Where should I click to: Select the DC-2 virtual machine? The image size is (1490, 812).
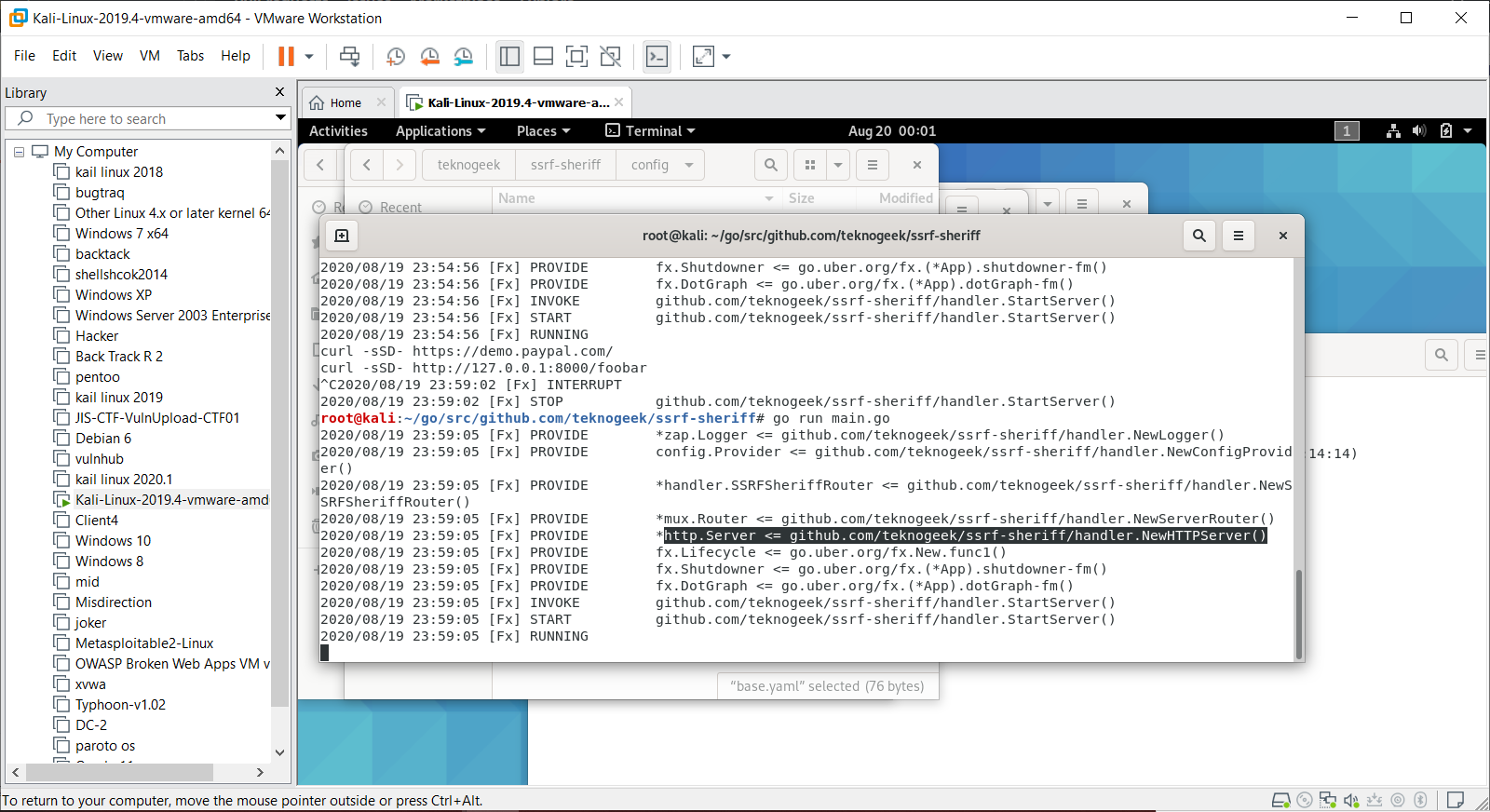(91, 725)
